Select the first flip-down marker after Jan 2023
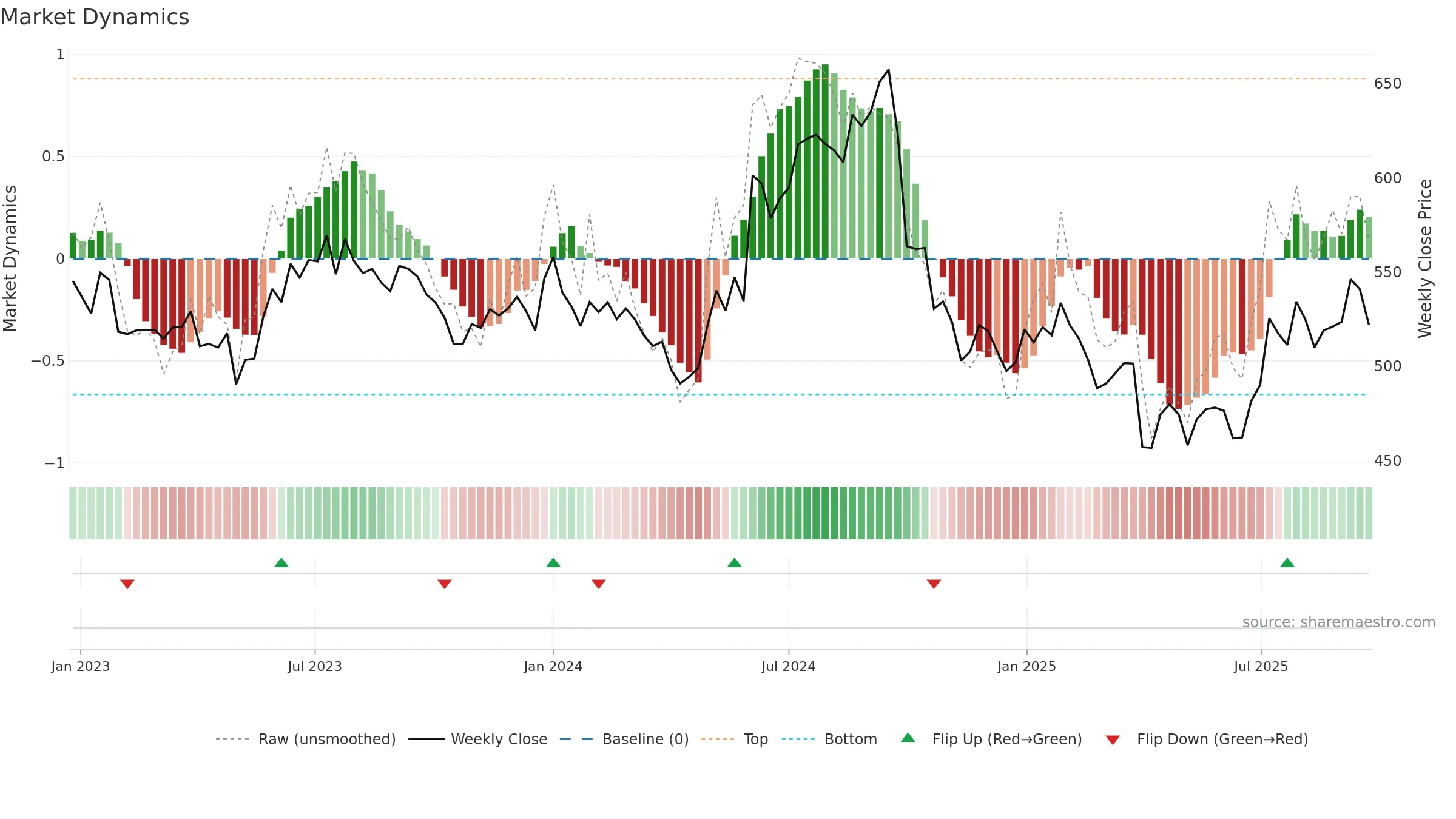The height and width of the screenshot is (819, 1456). [x=127, y=584]
